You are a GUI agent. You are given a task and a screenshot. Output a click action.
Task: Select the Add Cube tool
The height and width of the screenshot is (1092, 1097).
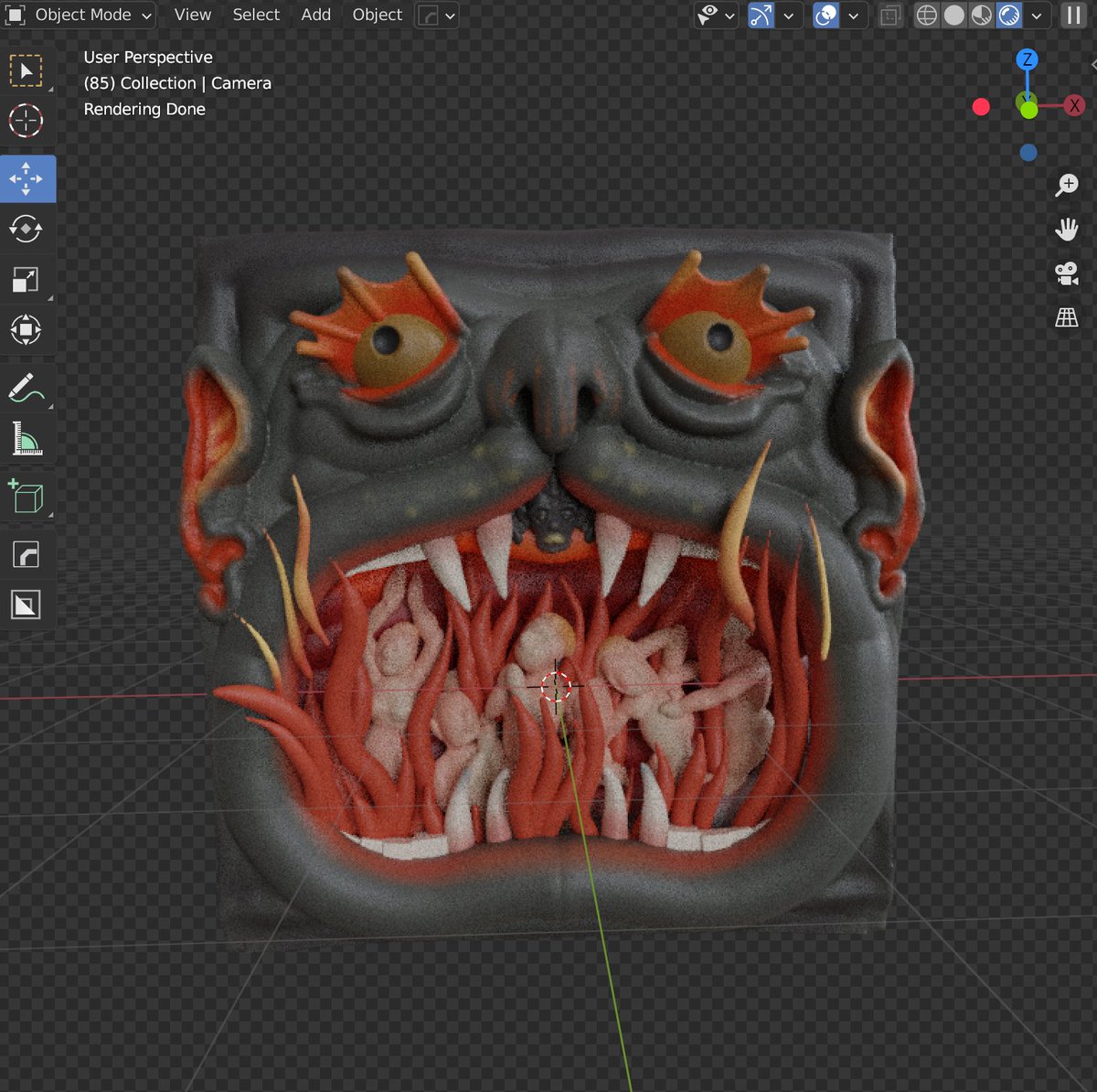[26, 497]
